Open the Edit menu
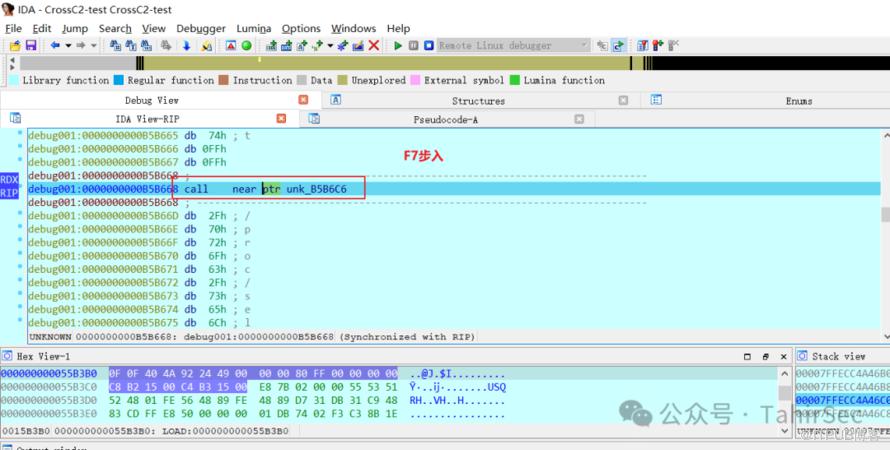 pyautogui.click(x=42, y=28)
